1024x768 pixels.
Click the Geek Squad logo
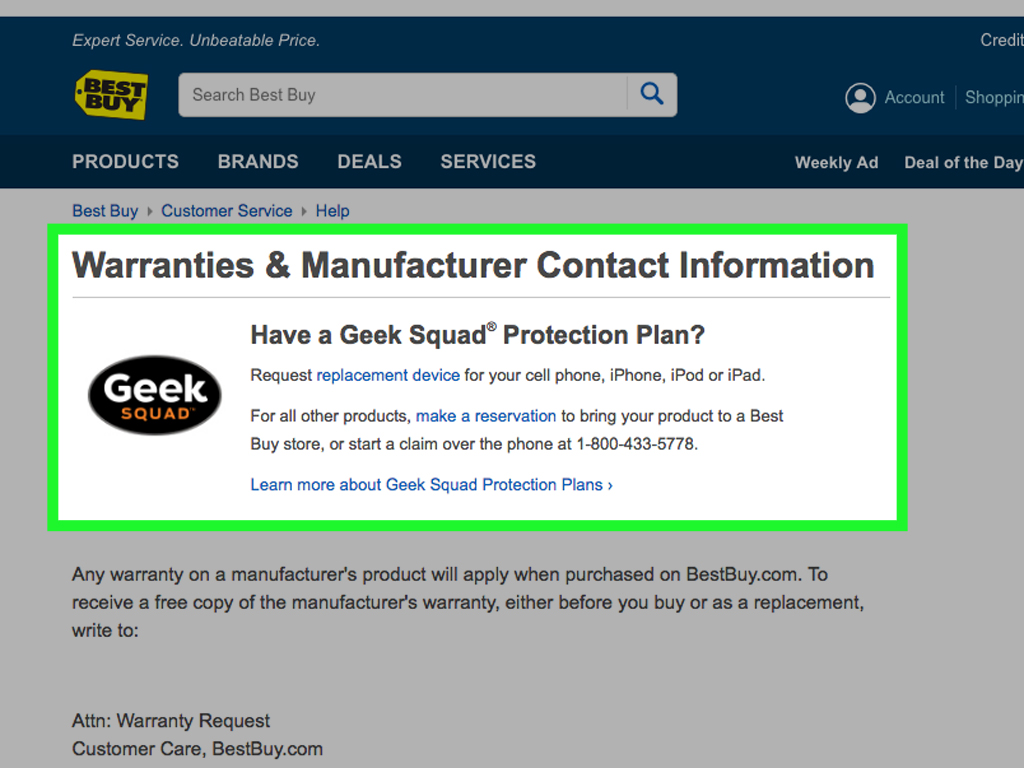154,395
